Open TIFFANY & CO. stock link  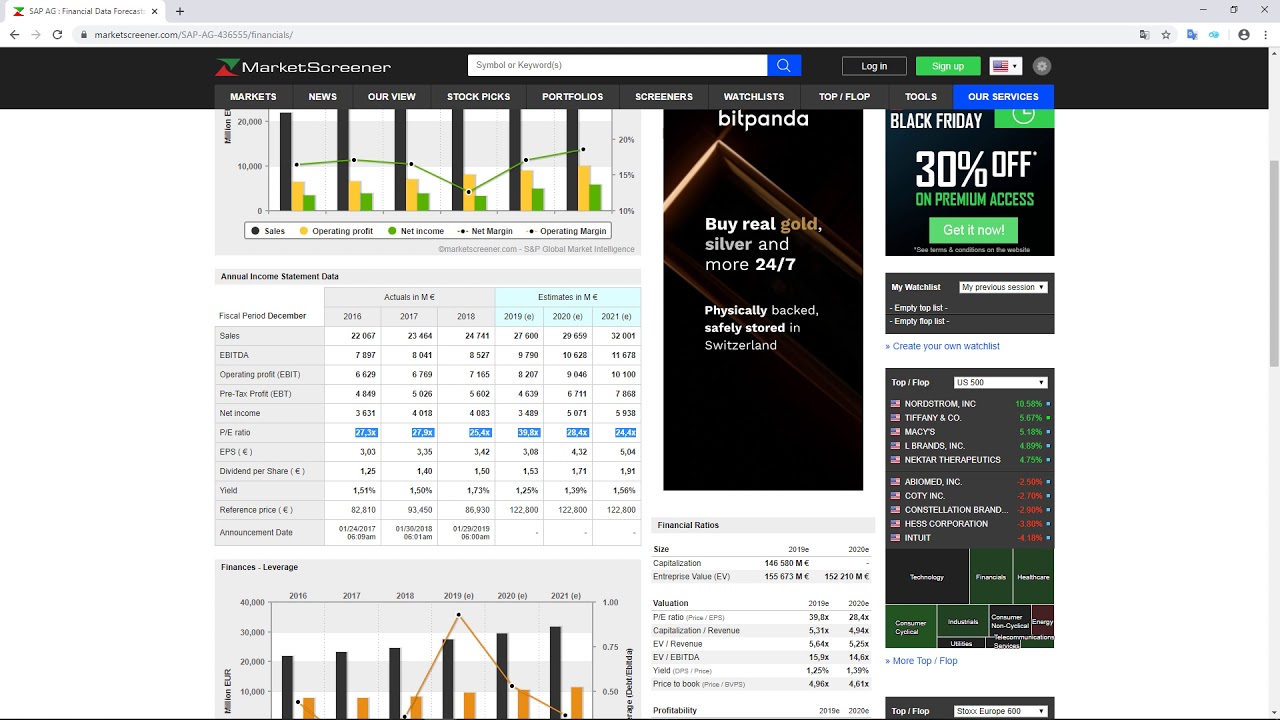(933, 418)
